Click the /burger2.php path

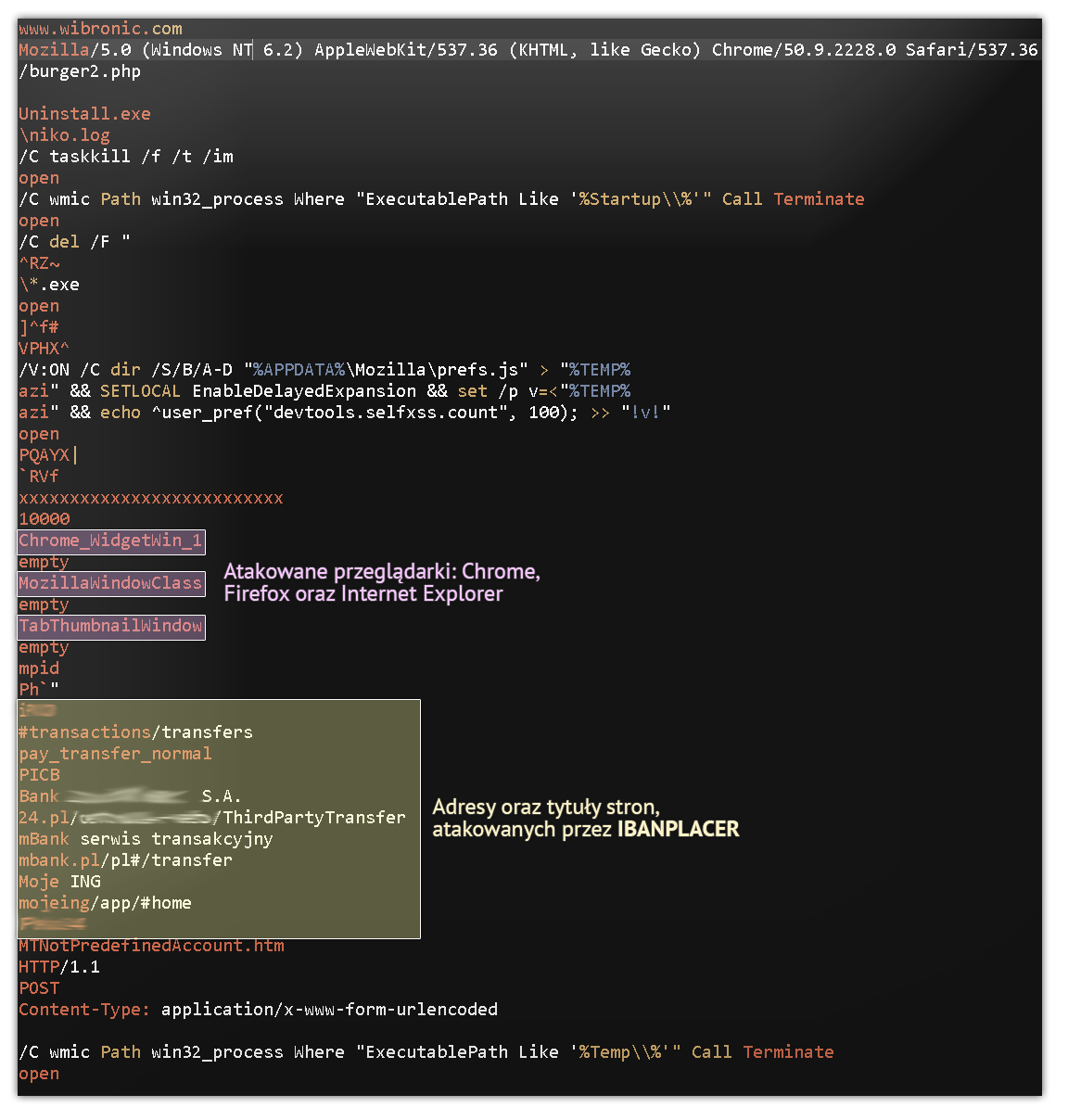(80, 71)
